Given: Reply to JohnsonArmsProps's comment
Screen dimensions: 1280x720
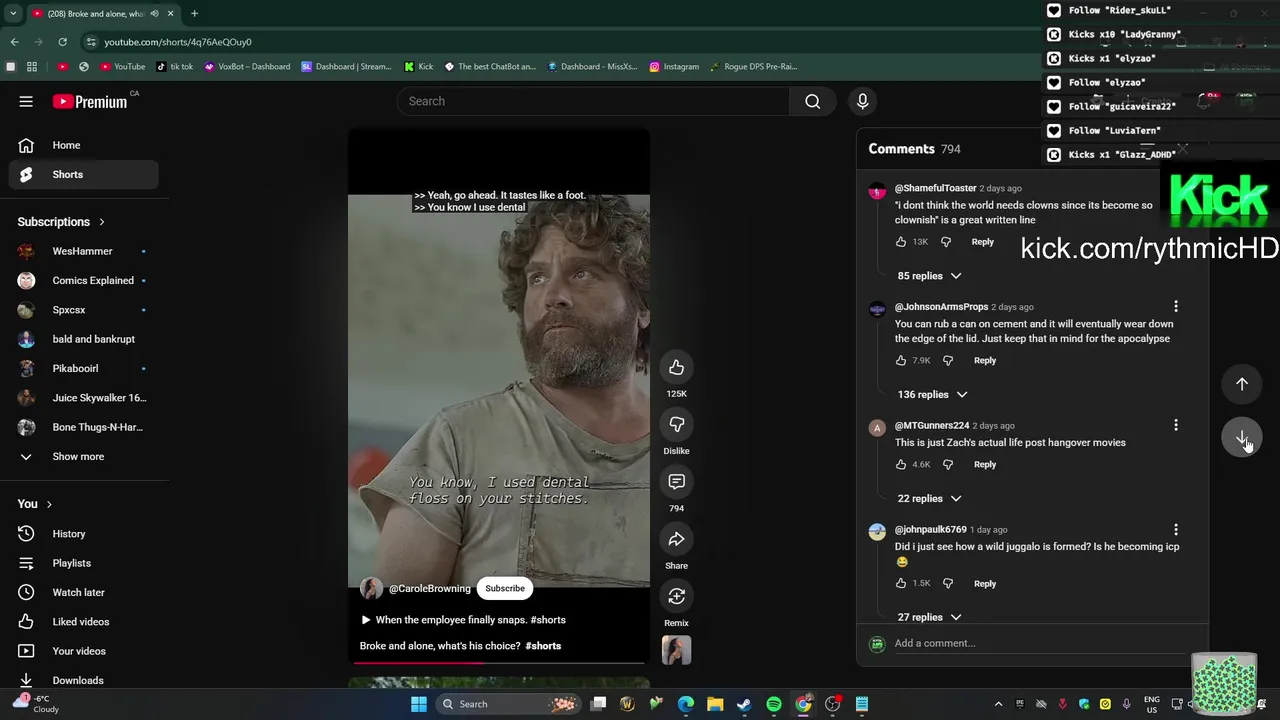Looking at the screenshot, I should (x=985, y=361).
